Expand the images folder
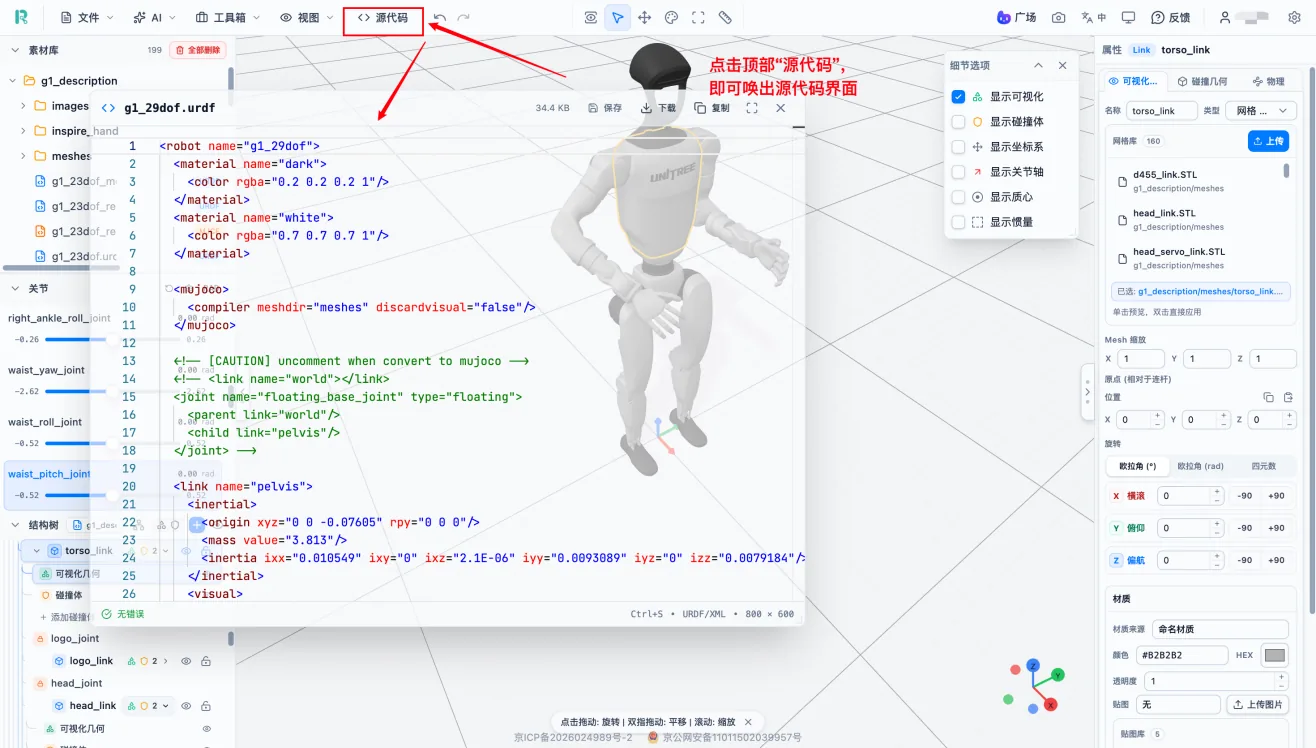1316x748 pixels. coord(24,106)
